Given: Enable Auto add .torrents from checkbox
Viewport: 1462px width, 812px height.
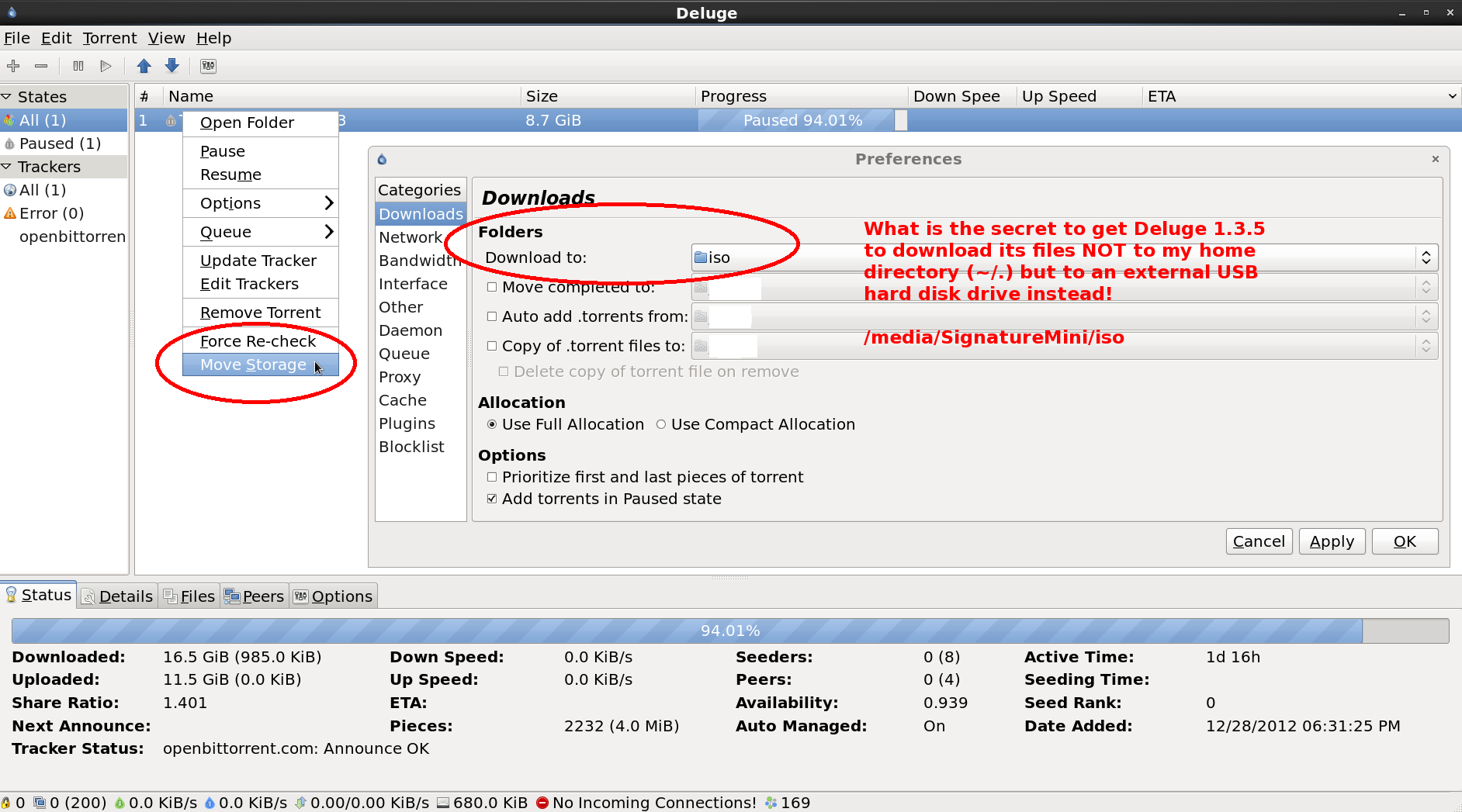Looking at the screenshot, I should (492, 316).
